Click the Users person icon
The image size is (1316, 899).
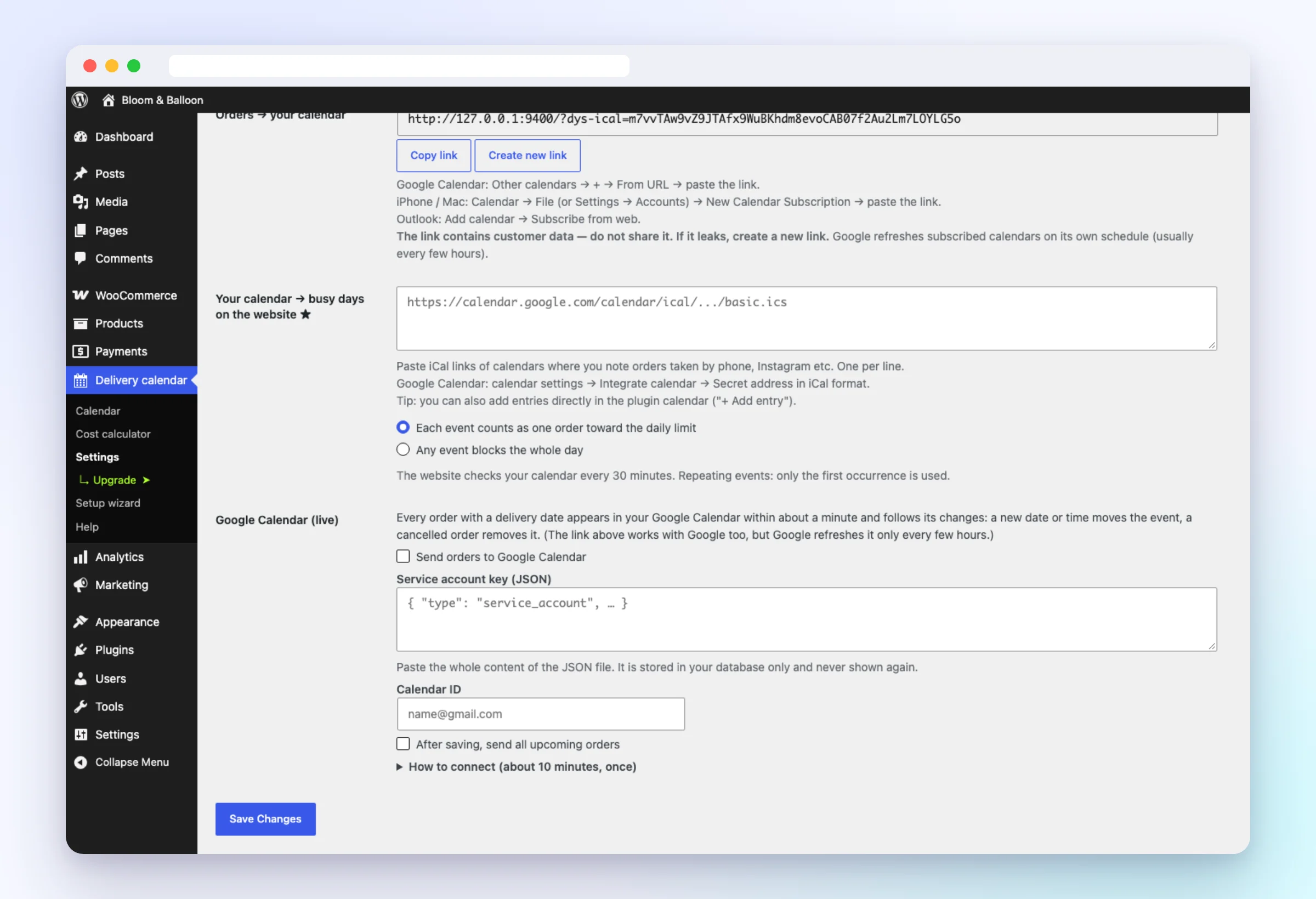pyautogui.click(x=81, y=678)
